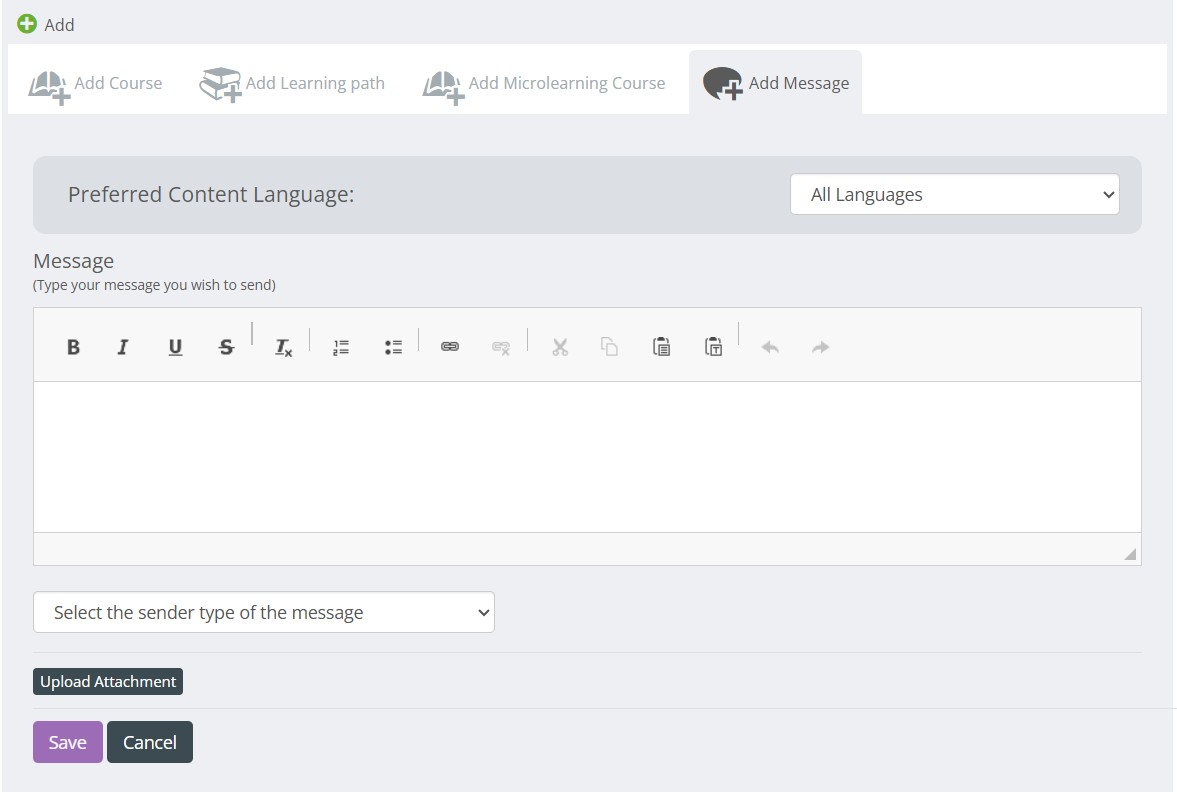Toggle underline formatting
Viewport: 1177px width, 792px height.
[175, 347]
